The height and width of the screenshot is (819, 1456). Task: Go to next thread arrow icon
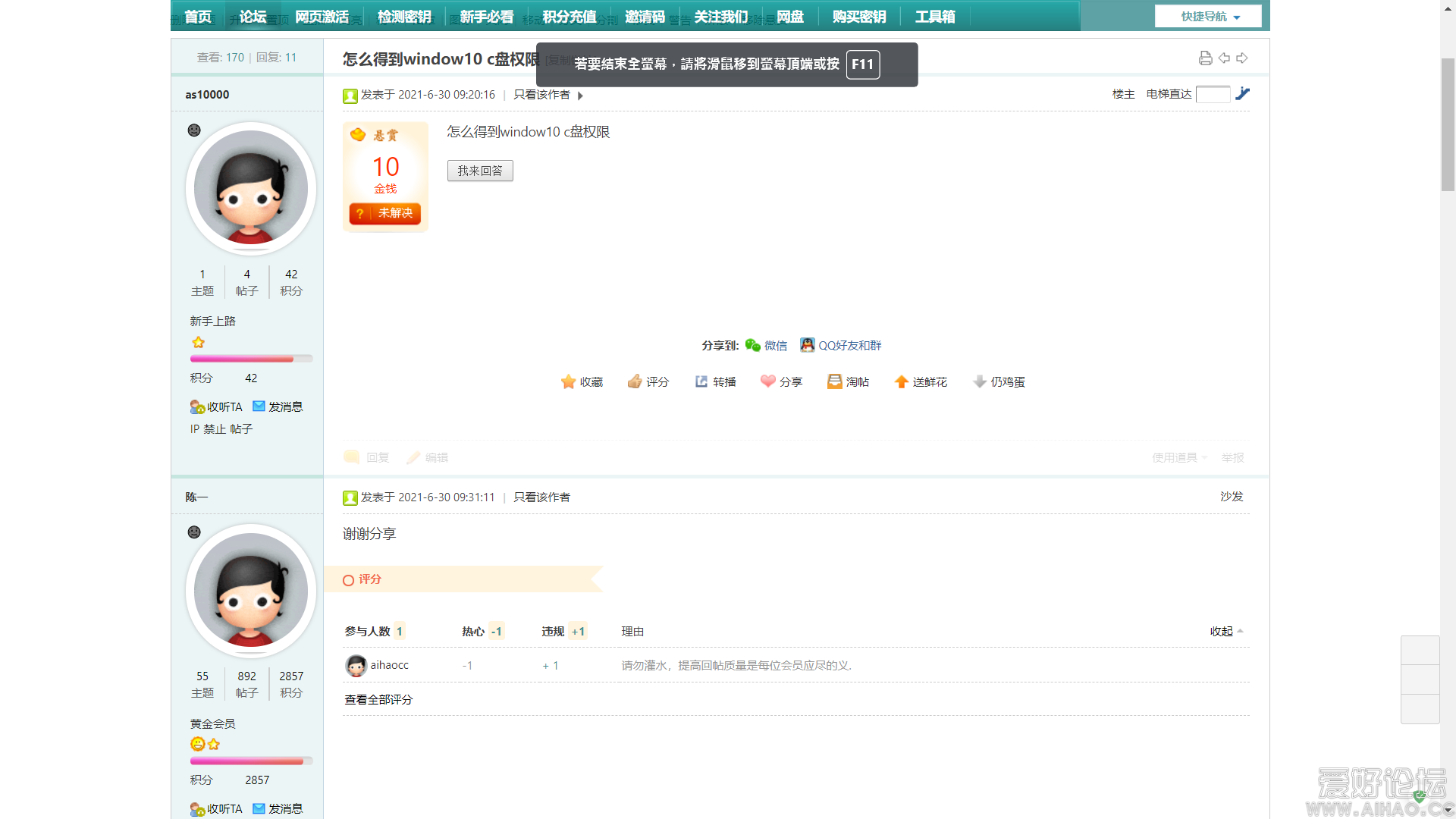(1242, 58)
